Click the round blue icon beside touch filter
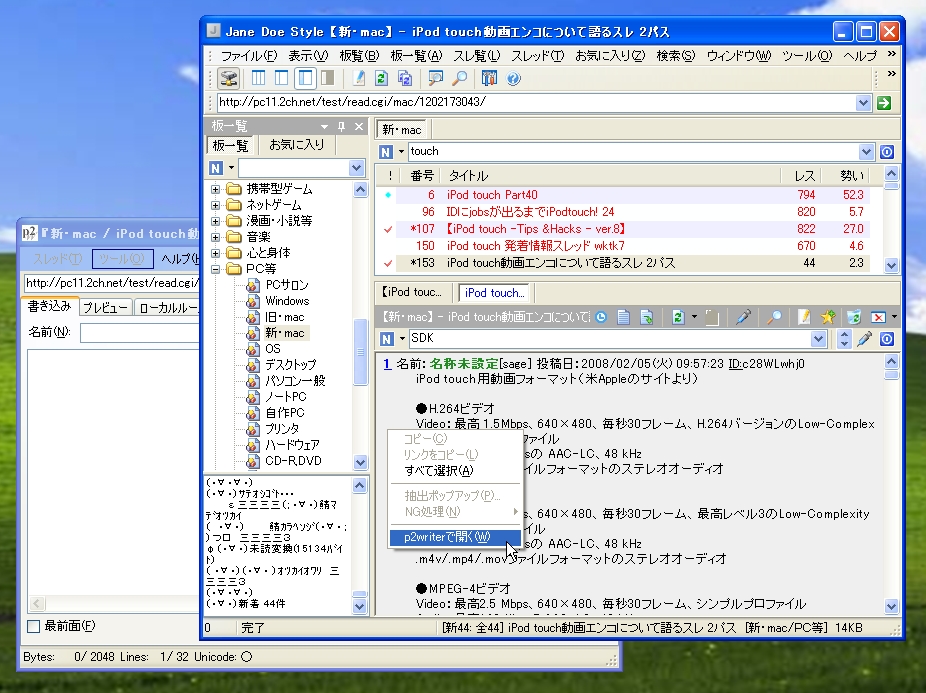Image resolution: width=926 pixels, height=693 pixels. [x=886, y=152]
